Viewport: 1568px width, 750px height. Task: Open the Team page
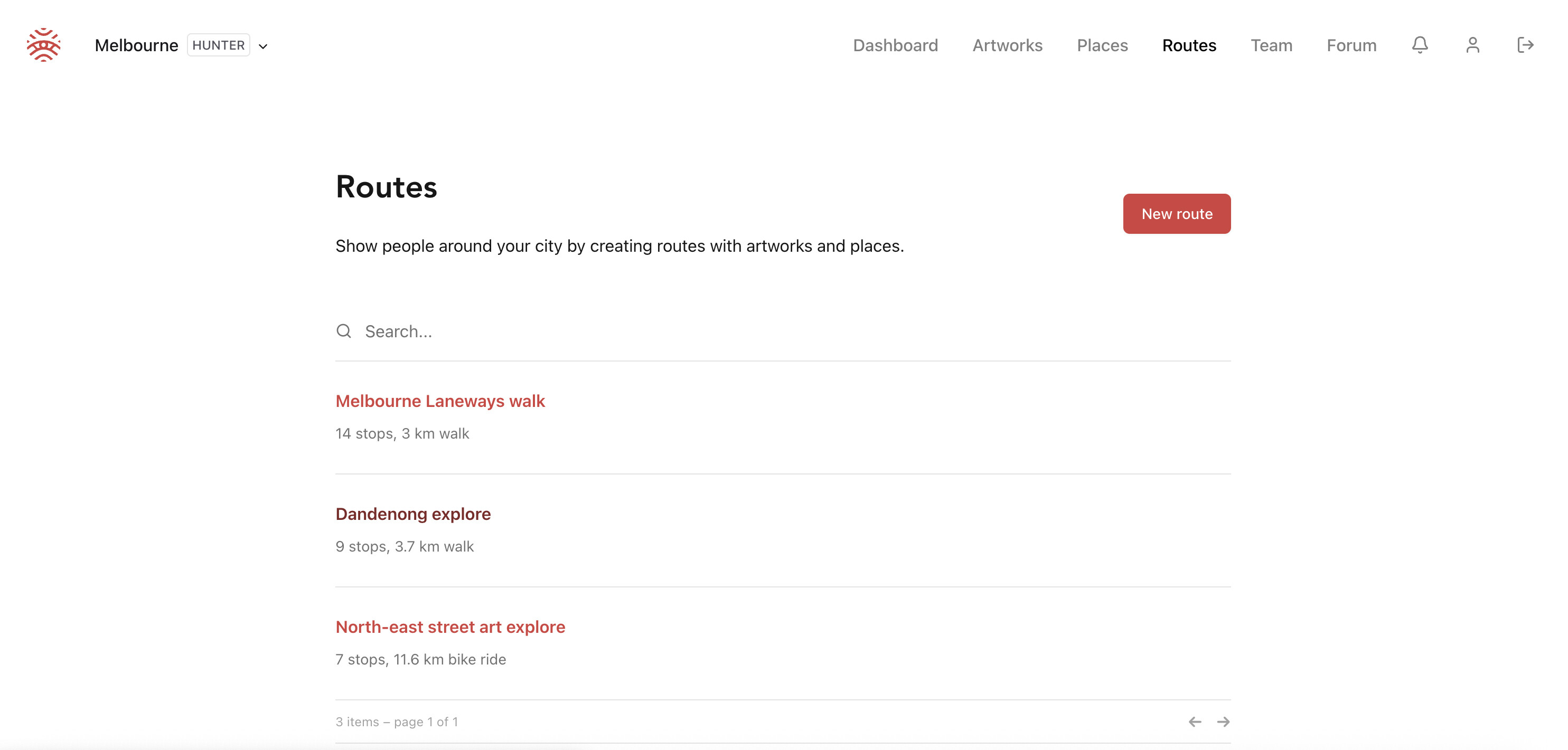[1272, 45]
